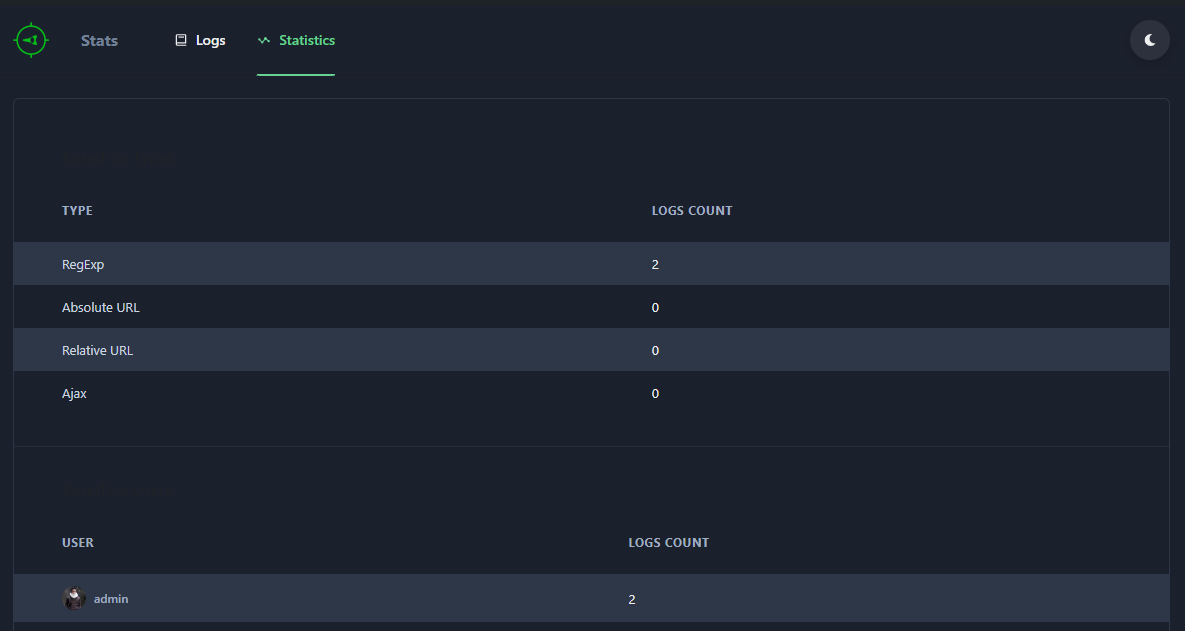Select the RegExp type row

pos(591,264)
